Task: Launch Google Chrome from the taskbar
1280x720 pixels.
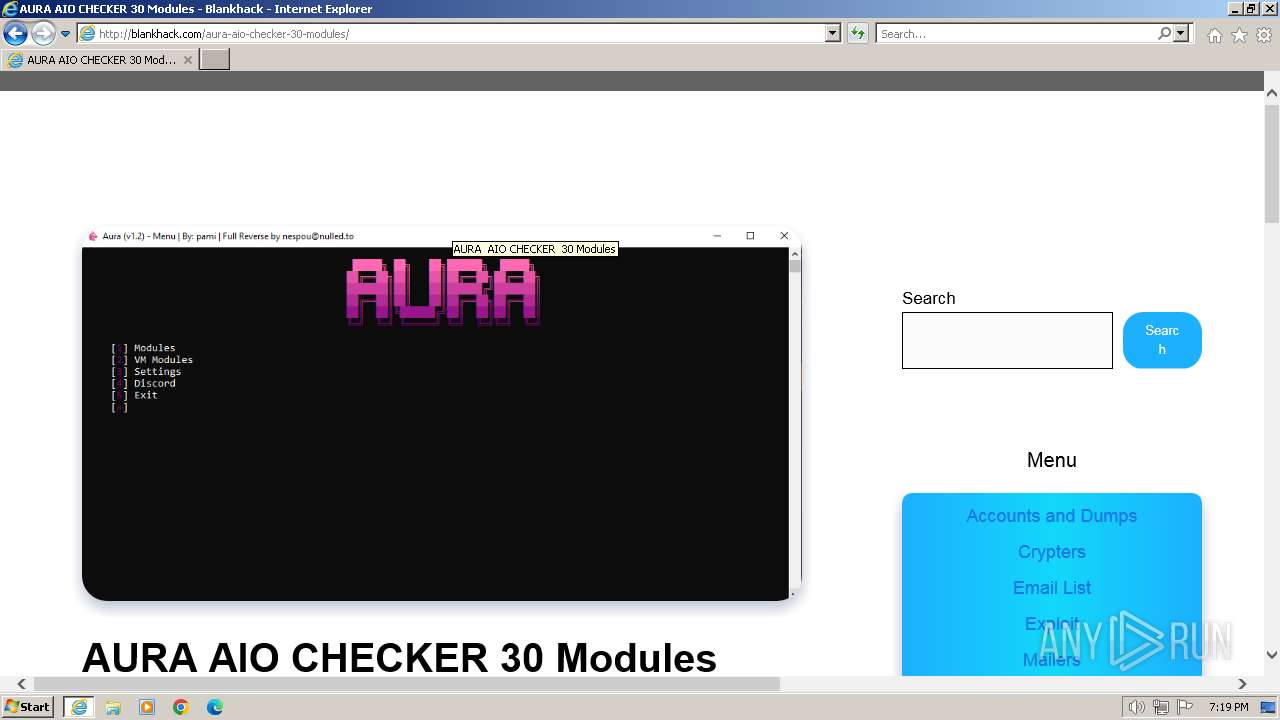Action: [x=181, y=707]
